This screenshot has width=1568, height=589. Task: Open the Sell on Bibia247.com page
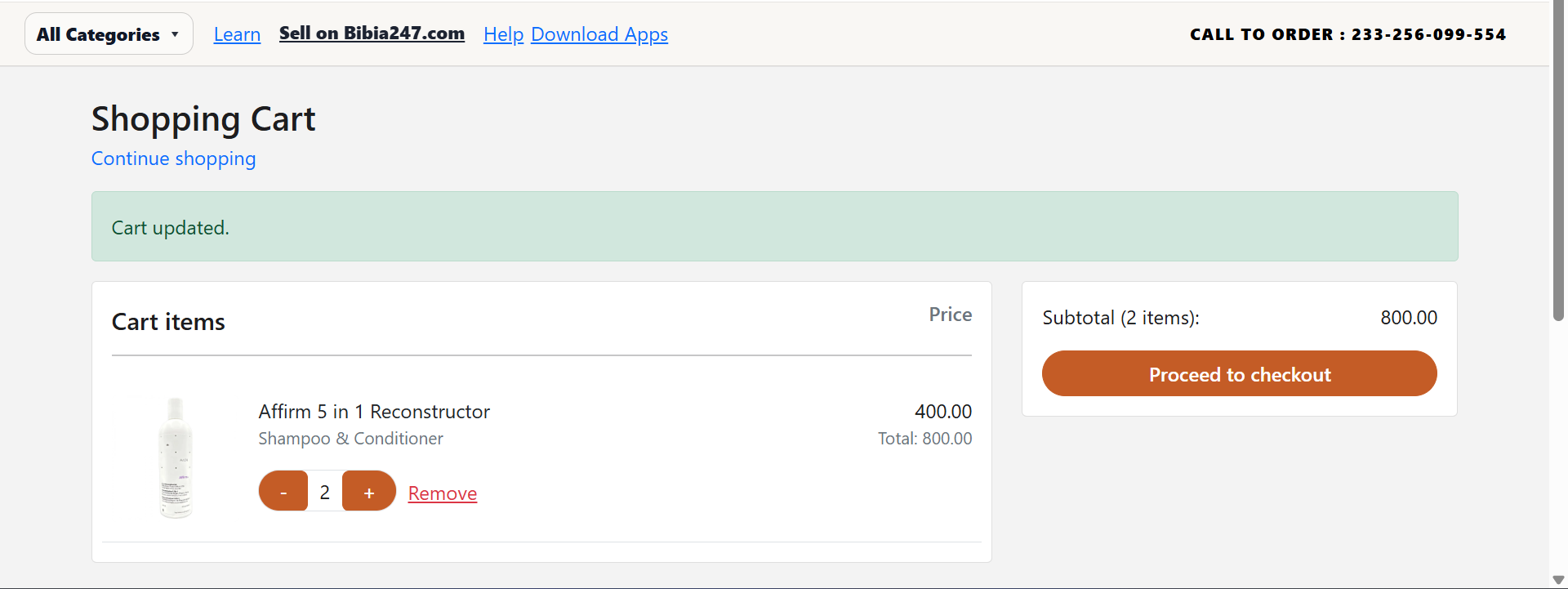(372, 33)
